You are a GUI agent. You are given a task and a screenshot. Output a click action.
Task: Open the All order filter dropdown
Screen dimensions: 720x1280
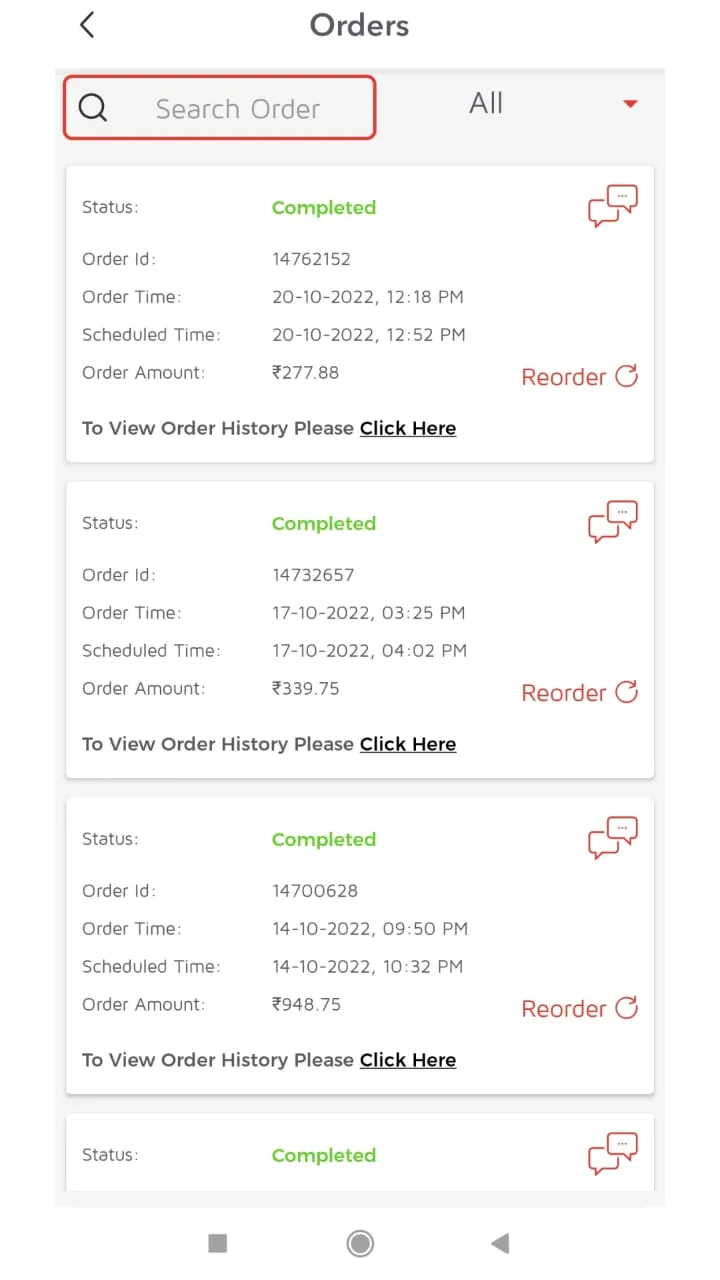coord(487,104)
